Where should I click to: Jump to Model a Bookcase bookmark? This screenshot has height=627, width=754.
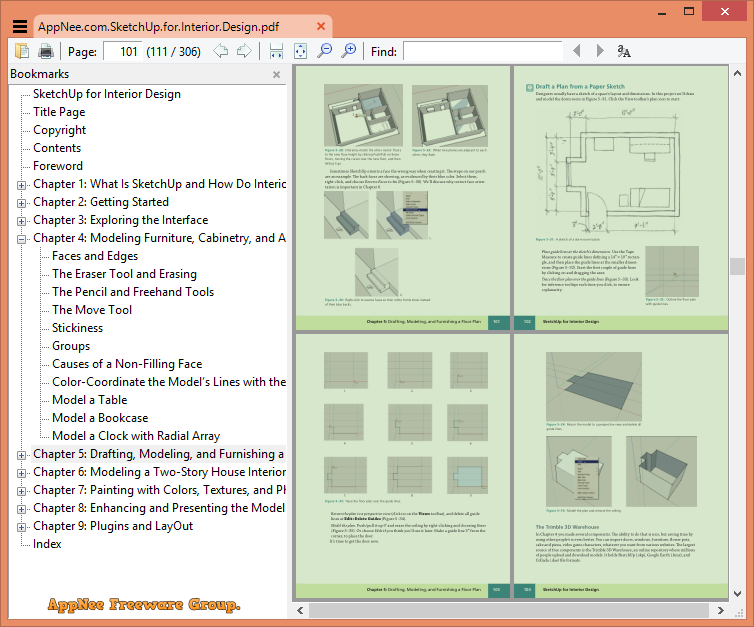coord(100,418)
